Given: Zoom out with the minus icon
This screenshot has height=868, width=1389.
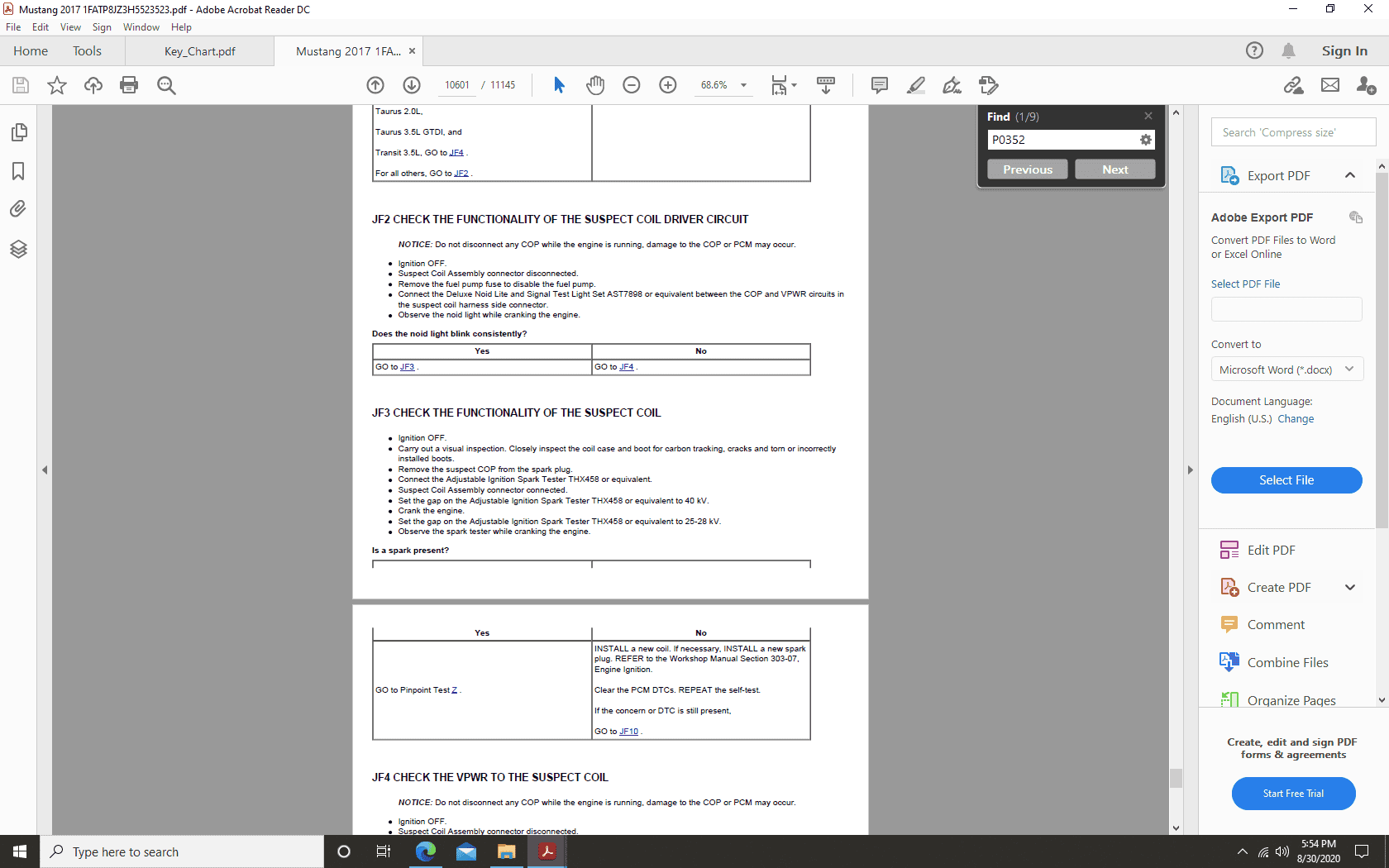Looking at the screenshot, I should point(632,85).
